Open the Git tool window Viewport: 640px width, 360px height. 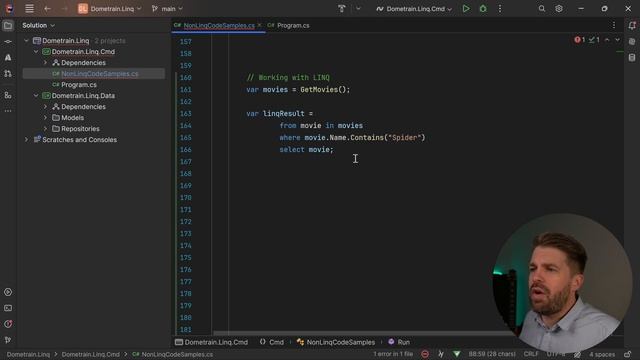[x=8, y=340]
